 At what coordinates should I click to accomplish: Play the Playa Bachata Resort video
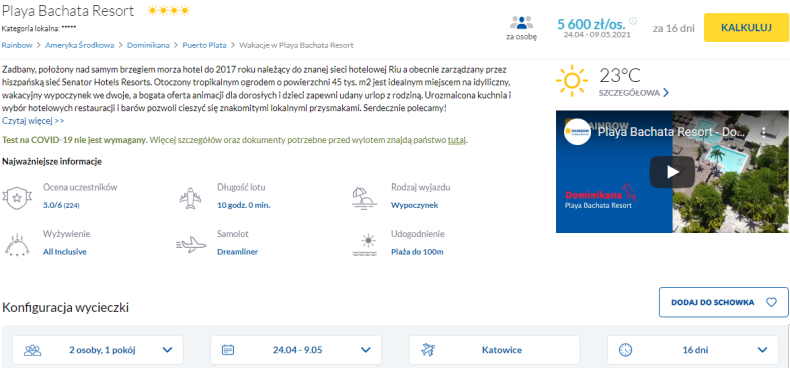[x=673, y=172]
